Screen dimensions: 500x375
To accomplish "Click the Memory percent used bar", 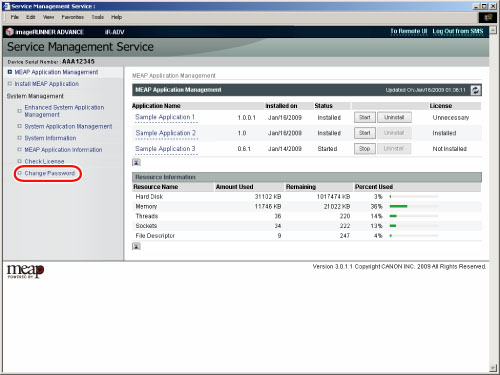I will (414, 206).
